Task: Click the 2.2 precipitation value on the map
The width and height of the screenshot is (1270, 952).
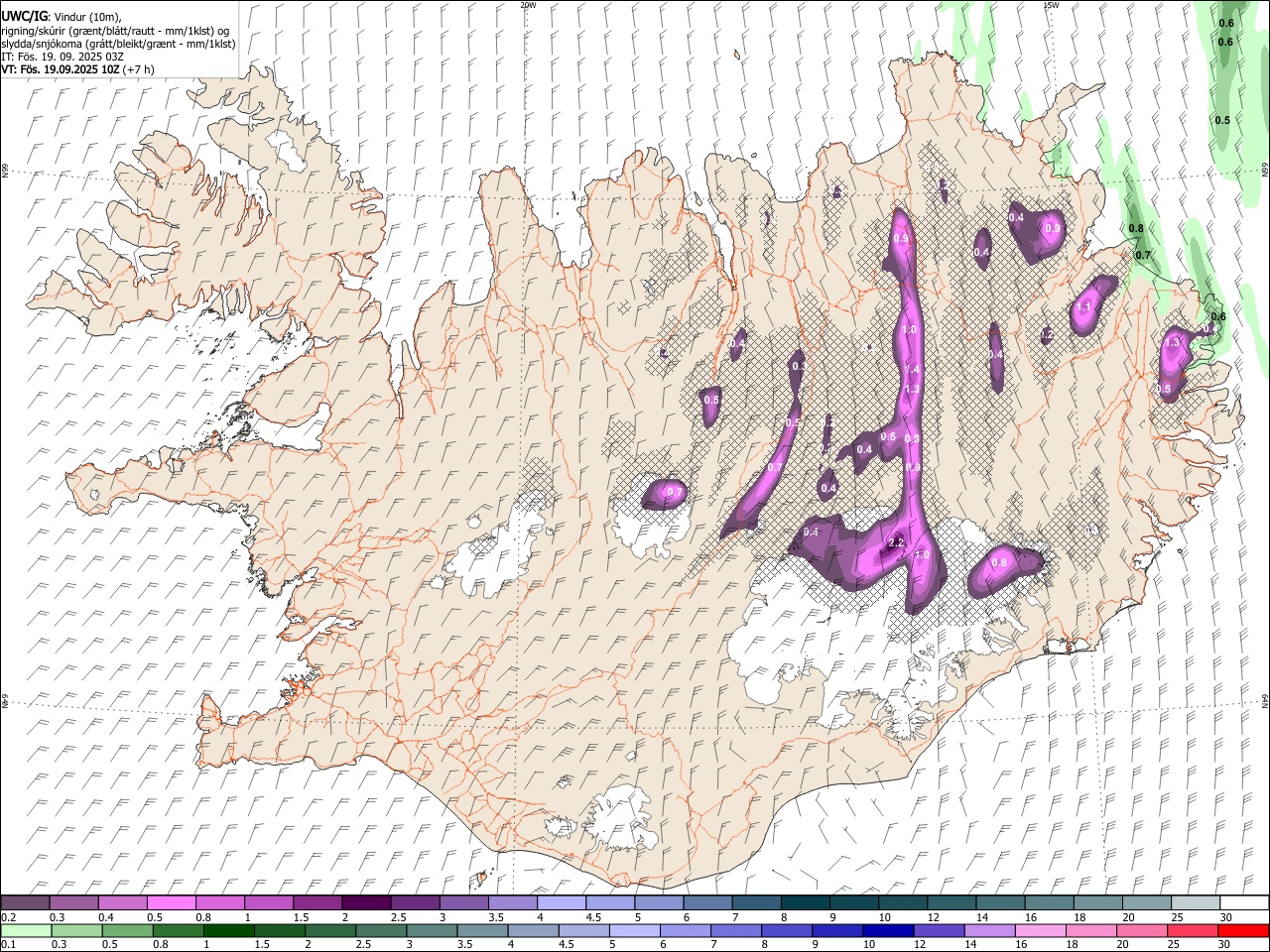Action: [895, 542]
